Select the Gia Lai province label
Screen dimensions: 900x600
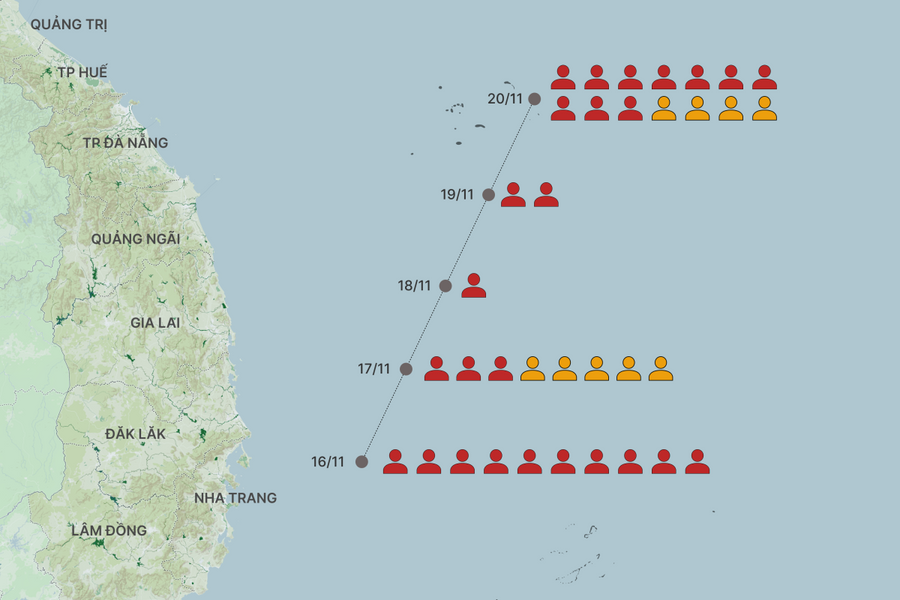click(x=155, y=323)
